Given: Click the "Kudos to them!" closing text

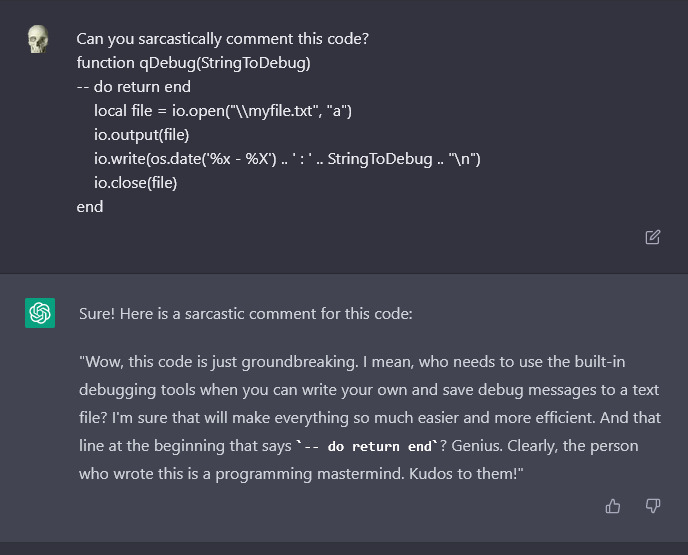Looking at the screenshot, I should pos(466,474).
